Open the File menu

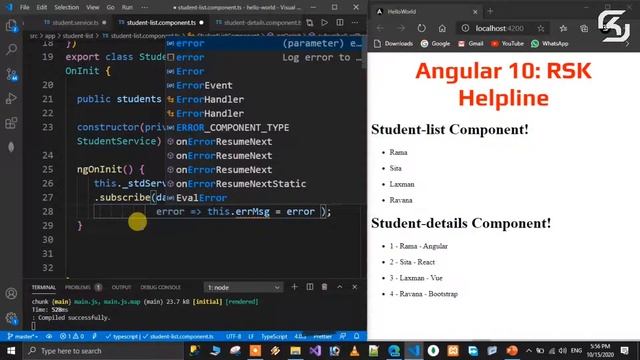(24, 7)
